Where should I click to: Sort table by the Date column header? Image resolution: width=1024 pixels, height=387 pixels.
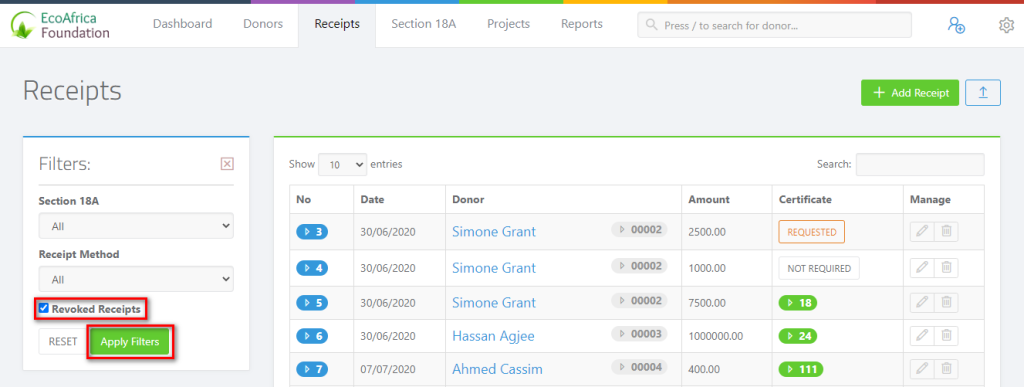pyautogui.click(x=399, y=200)
